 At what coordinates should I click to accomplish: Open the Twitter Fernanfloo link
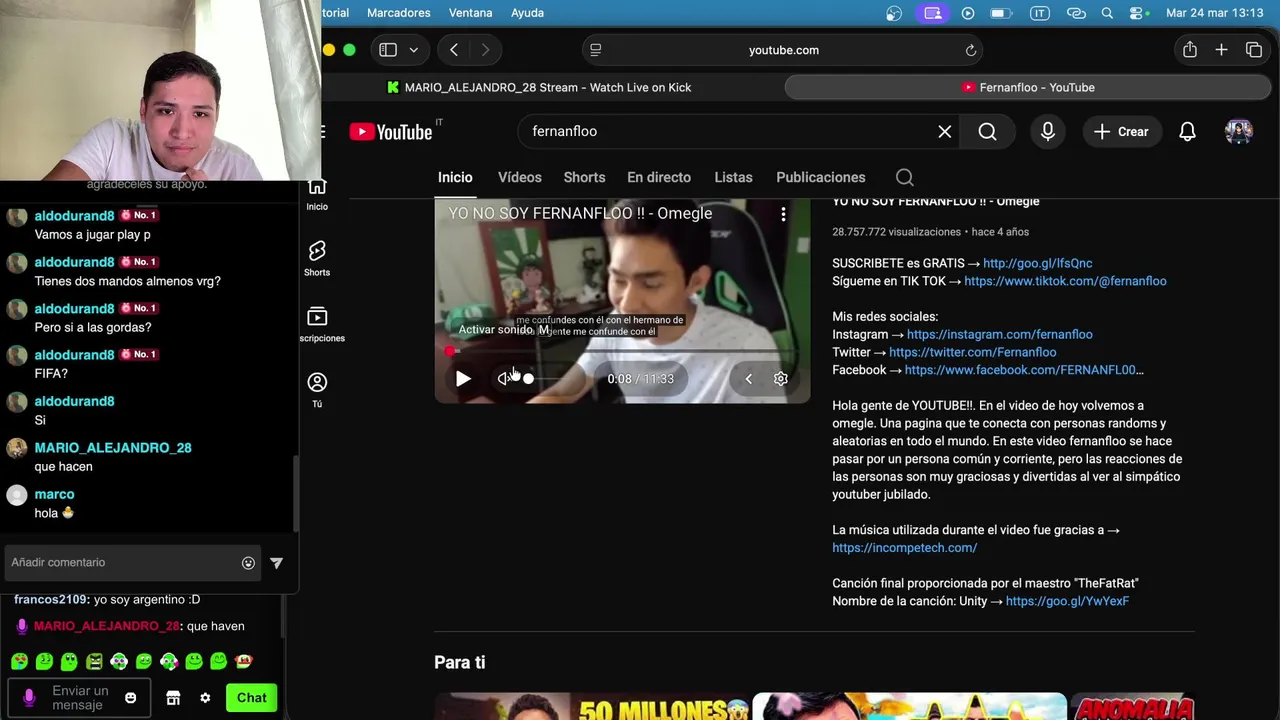click(972, 352)
